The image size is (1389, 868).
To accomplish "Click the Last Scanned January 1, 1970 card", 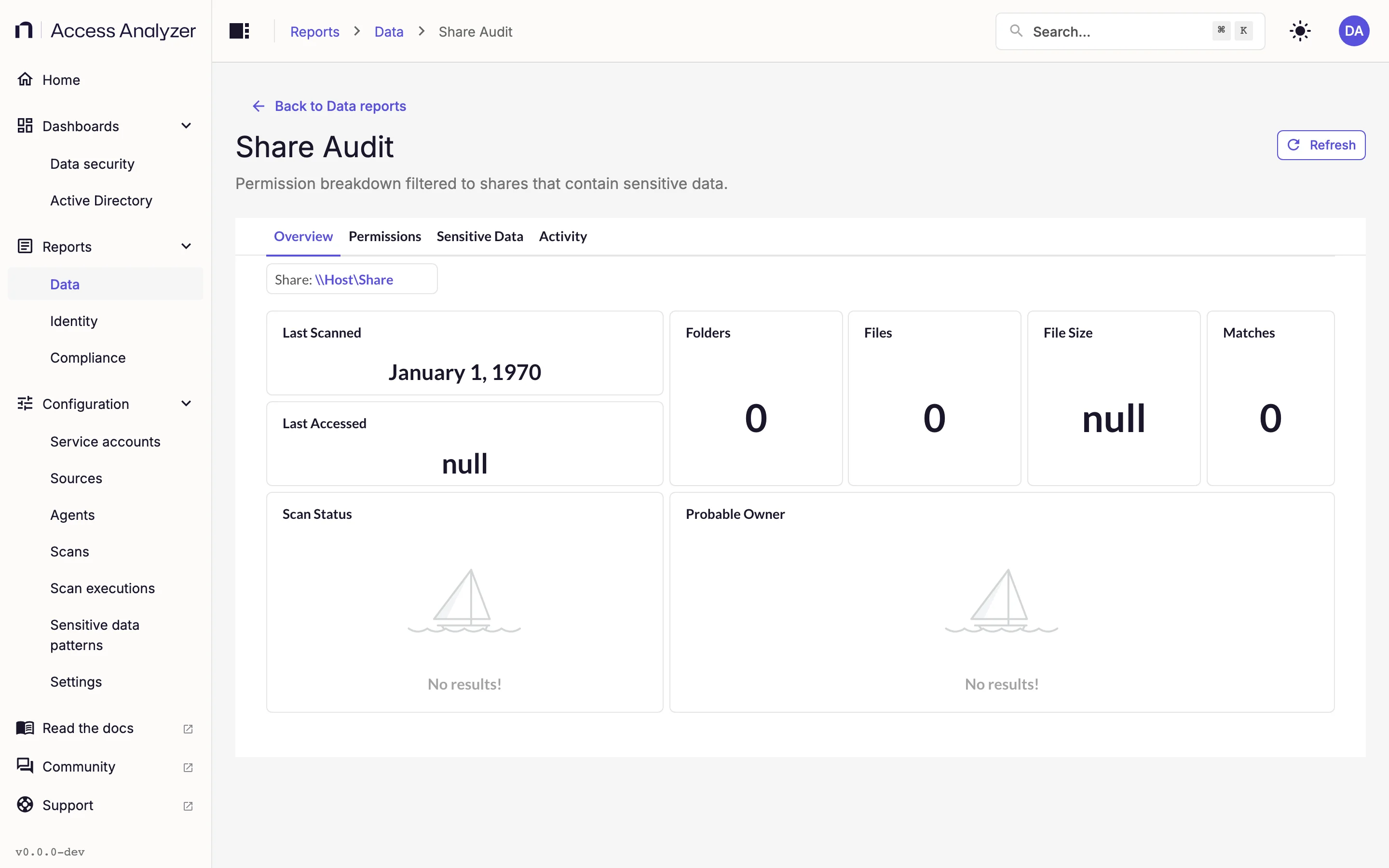I will pyautogui.click(x=464, y=353).
